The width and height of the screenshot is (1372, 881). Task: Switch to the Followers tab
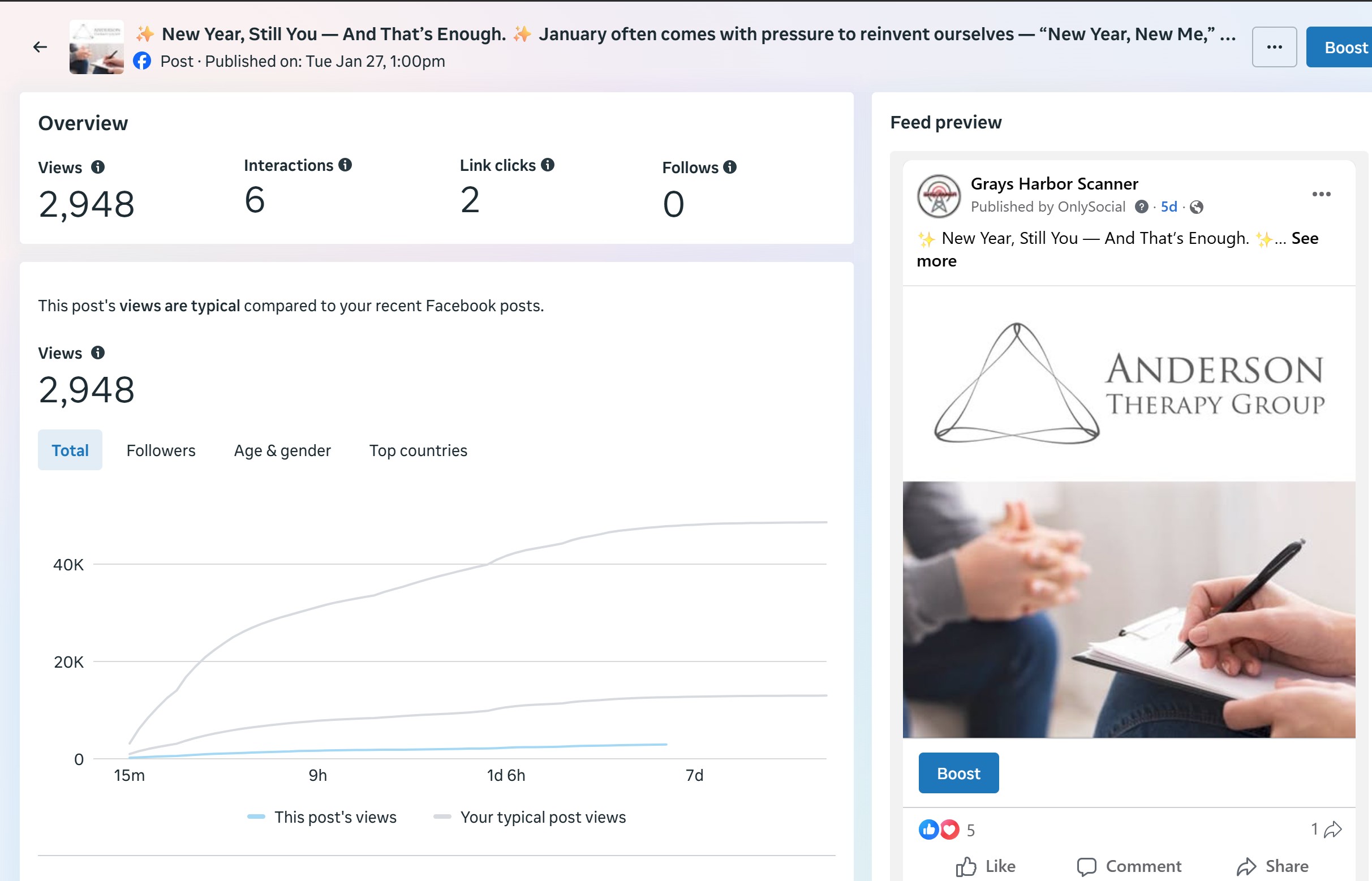coord(161,450)
